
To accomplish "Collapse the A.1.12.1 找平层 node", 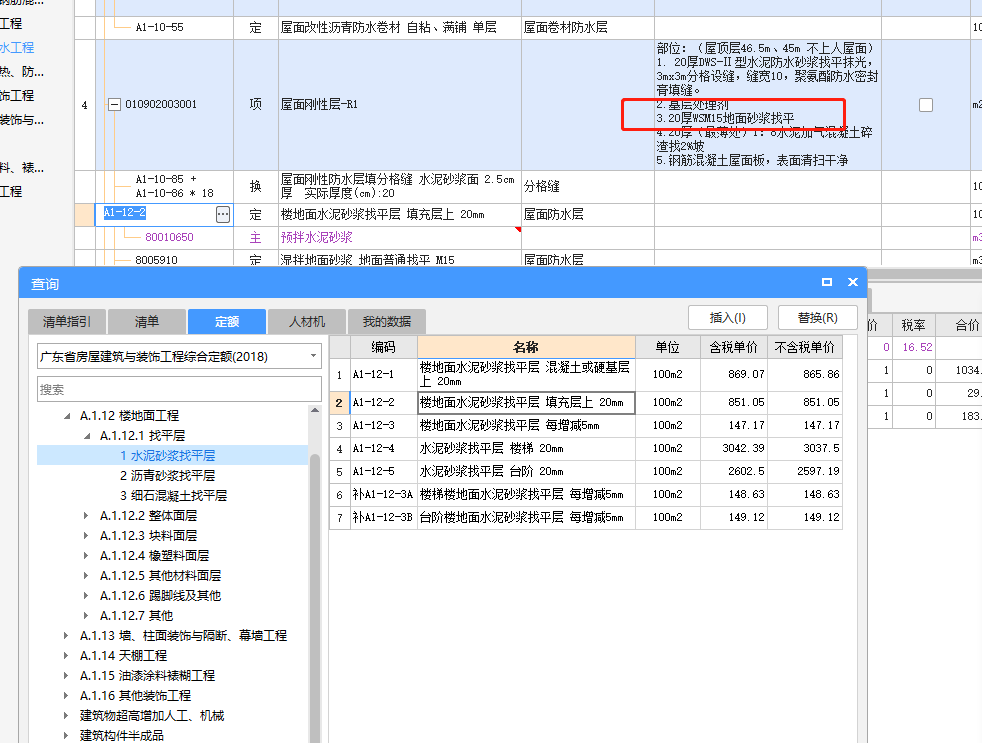I will [x=87, y=436].
